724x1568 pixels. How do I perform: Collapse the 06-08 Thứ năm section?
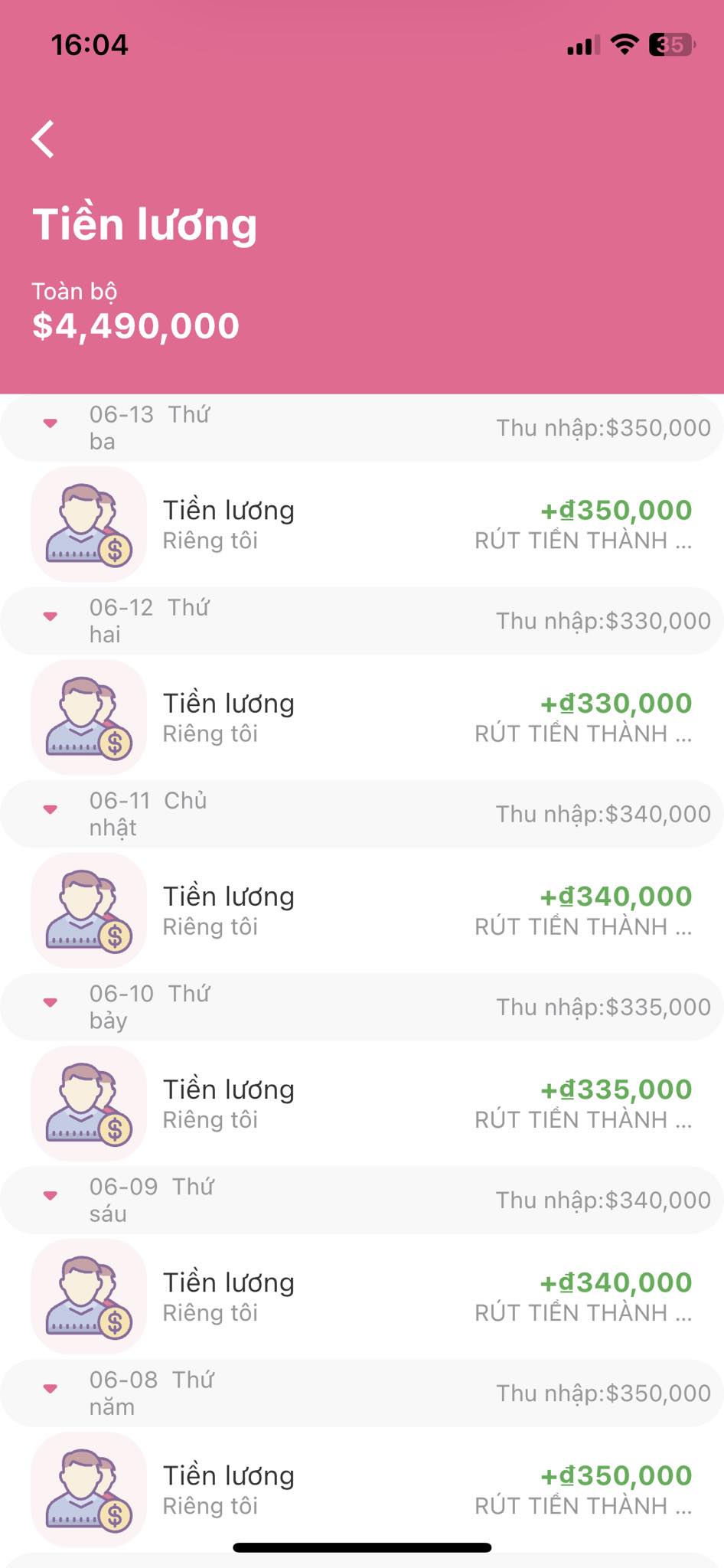[51, 1388]
